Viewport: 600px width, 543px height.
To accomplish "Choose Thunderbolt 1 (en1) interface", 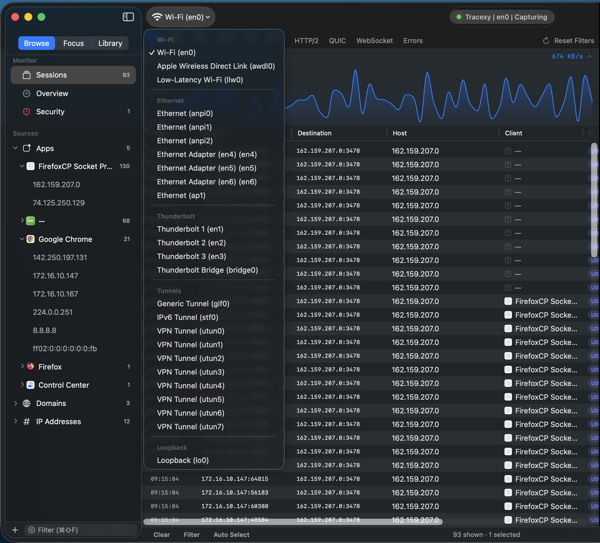I will 214,229.
